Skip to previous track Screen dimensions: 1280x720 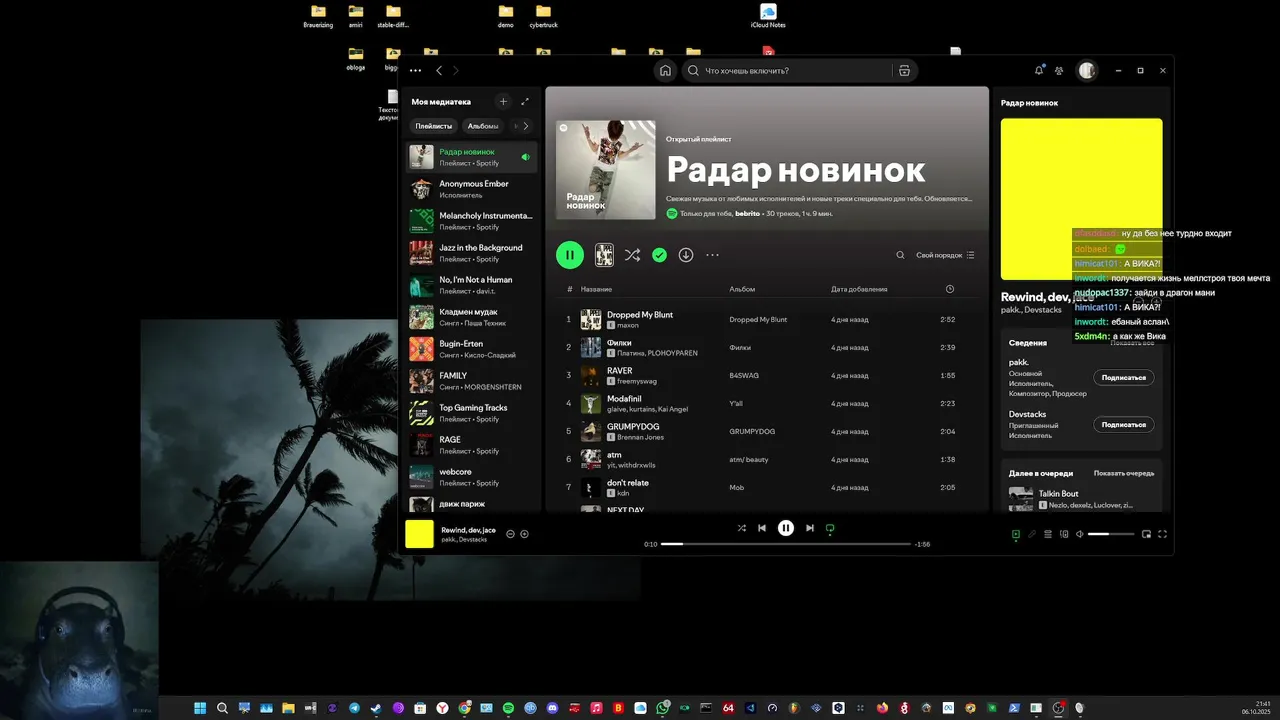762,528
